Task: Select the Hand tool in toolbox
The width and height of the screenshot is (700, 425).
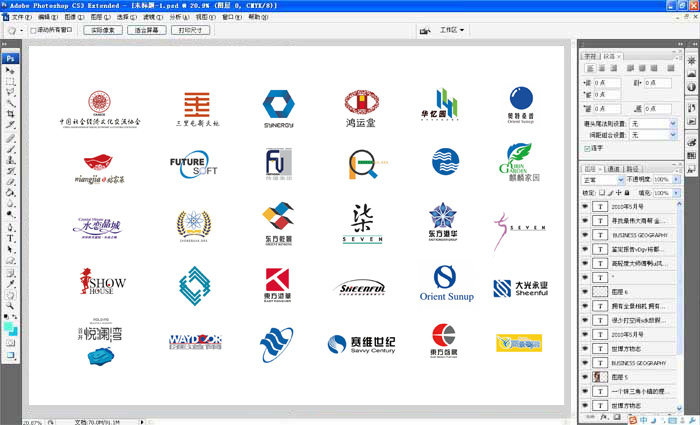Action: (10, 295)
